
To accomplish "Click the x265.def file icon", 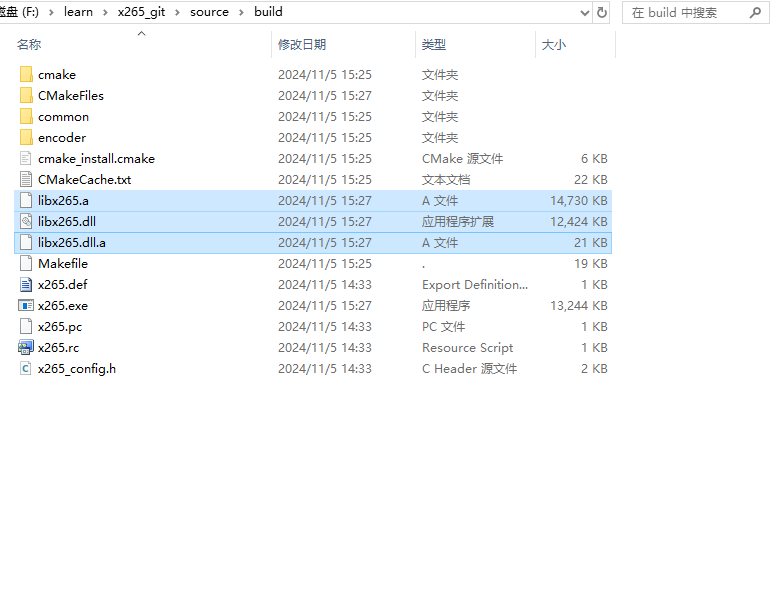I will [x=26, y=284].
